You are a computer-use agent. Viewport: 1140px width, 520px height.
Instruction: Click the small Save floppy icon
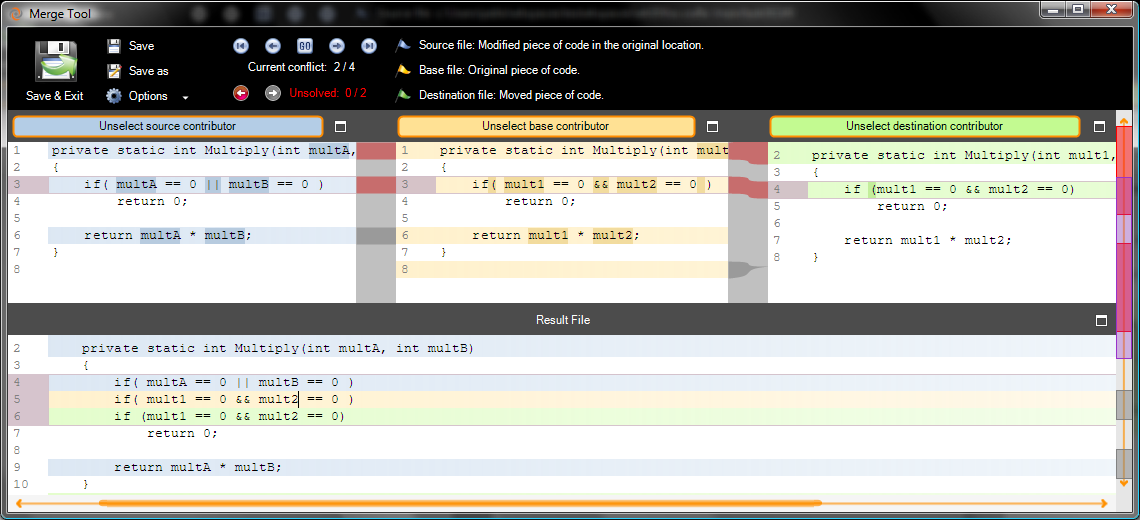tap(113, 46)
